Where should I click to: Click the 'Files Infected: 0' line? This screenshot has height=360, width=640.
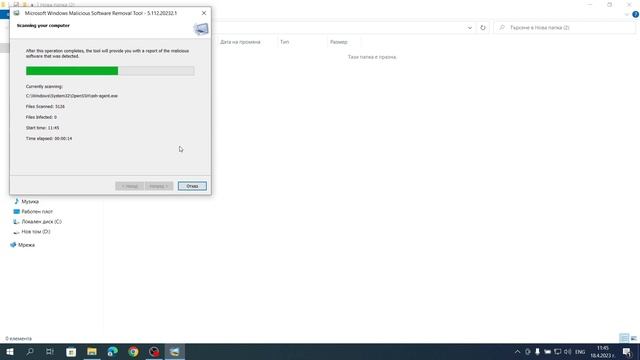pyautogui.click(x=41, y=117)
